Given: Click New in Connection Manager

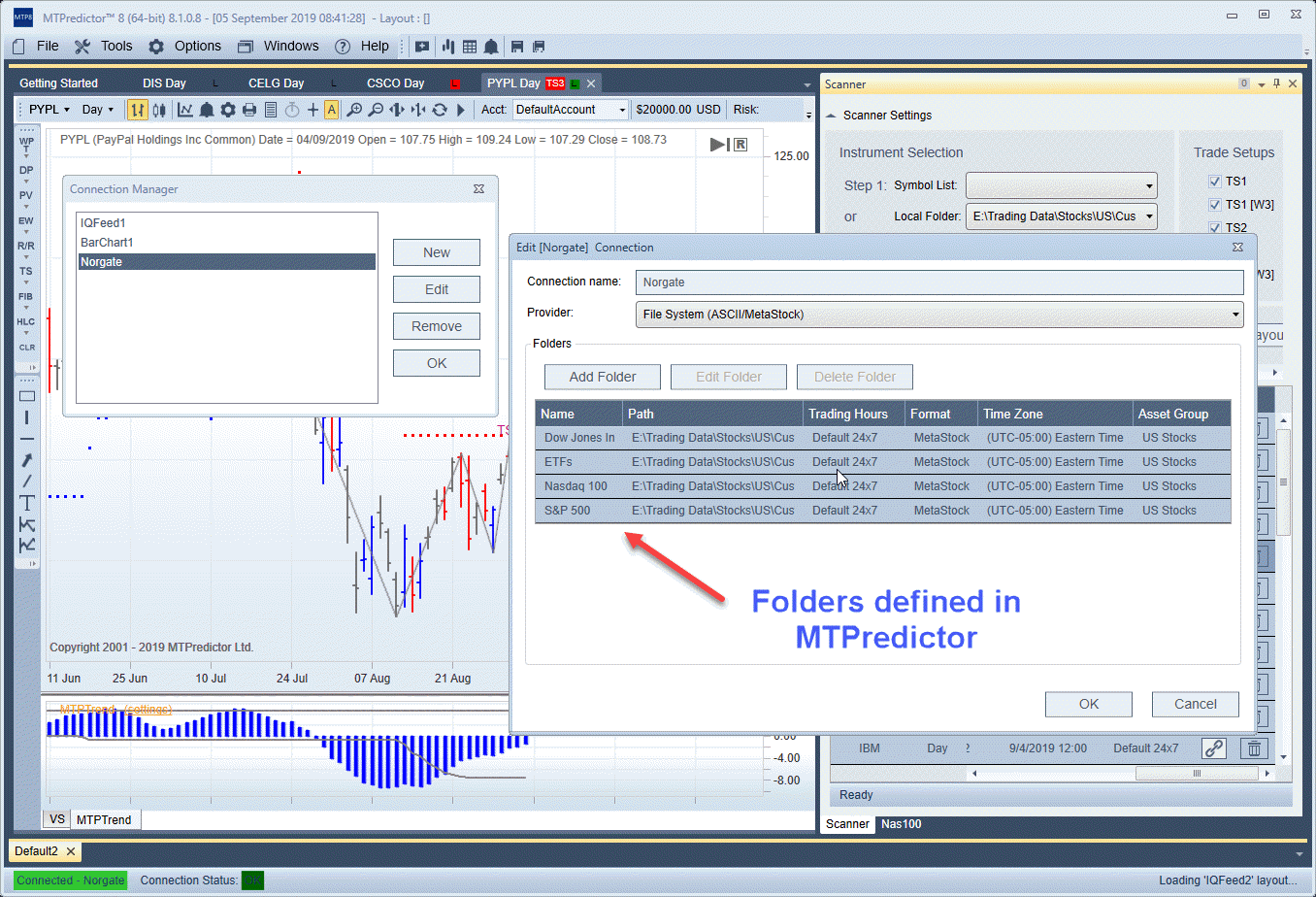Looking at the screenshot, I should 437,252.
